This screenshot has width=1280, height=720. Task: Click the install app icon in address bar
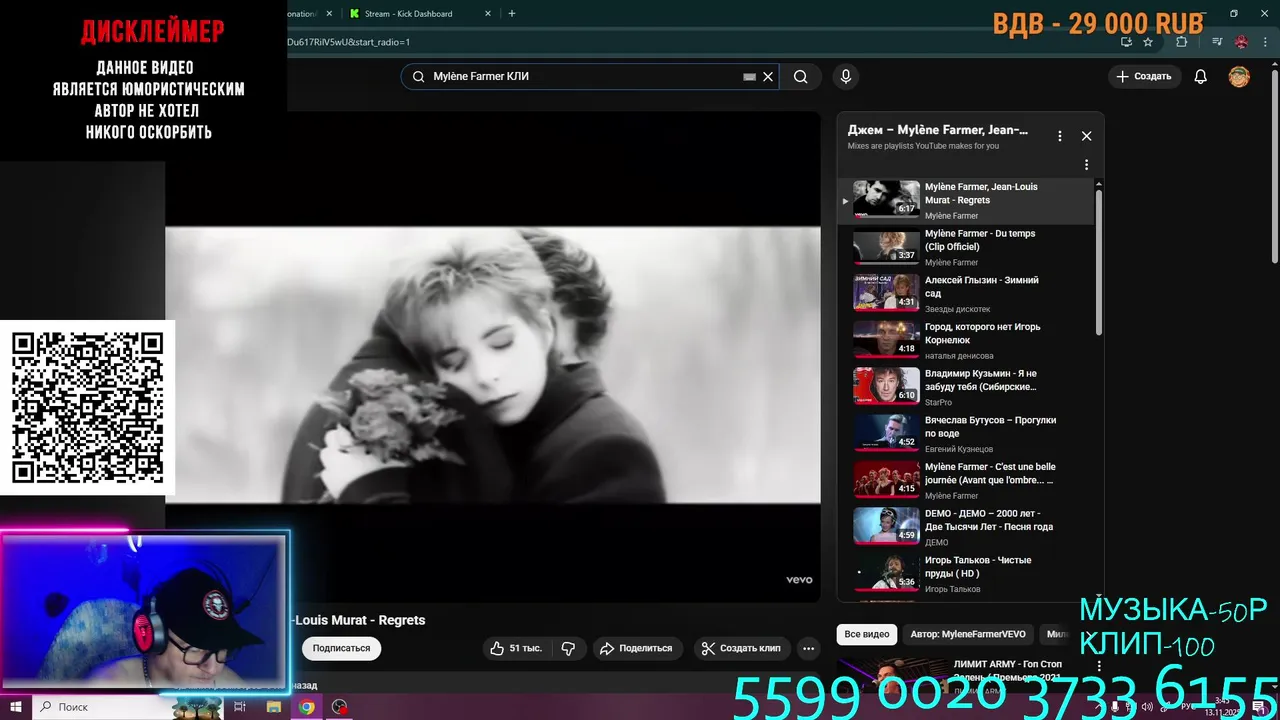point(1126,42)
